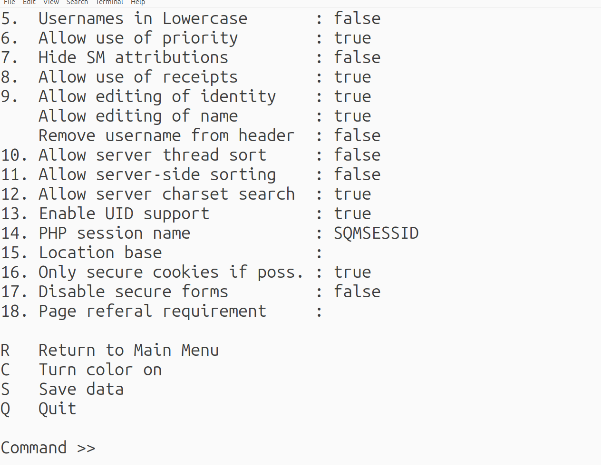Image resolution: width=601 pixels, height=465 pixels.
Task: Click the 'Allow use of priority' line
Action: click(186, 38)
